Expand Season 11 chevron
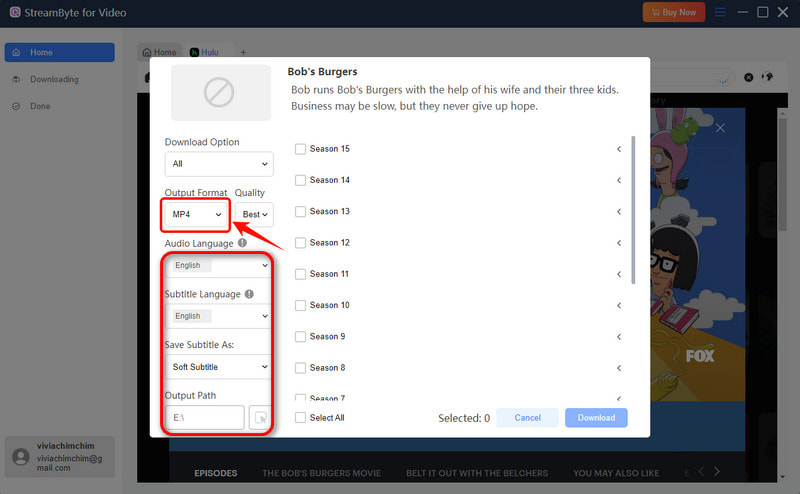Image resolution: width=800 pixels, height=494 pixels. tap(619, 274)
